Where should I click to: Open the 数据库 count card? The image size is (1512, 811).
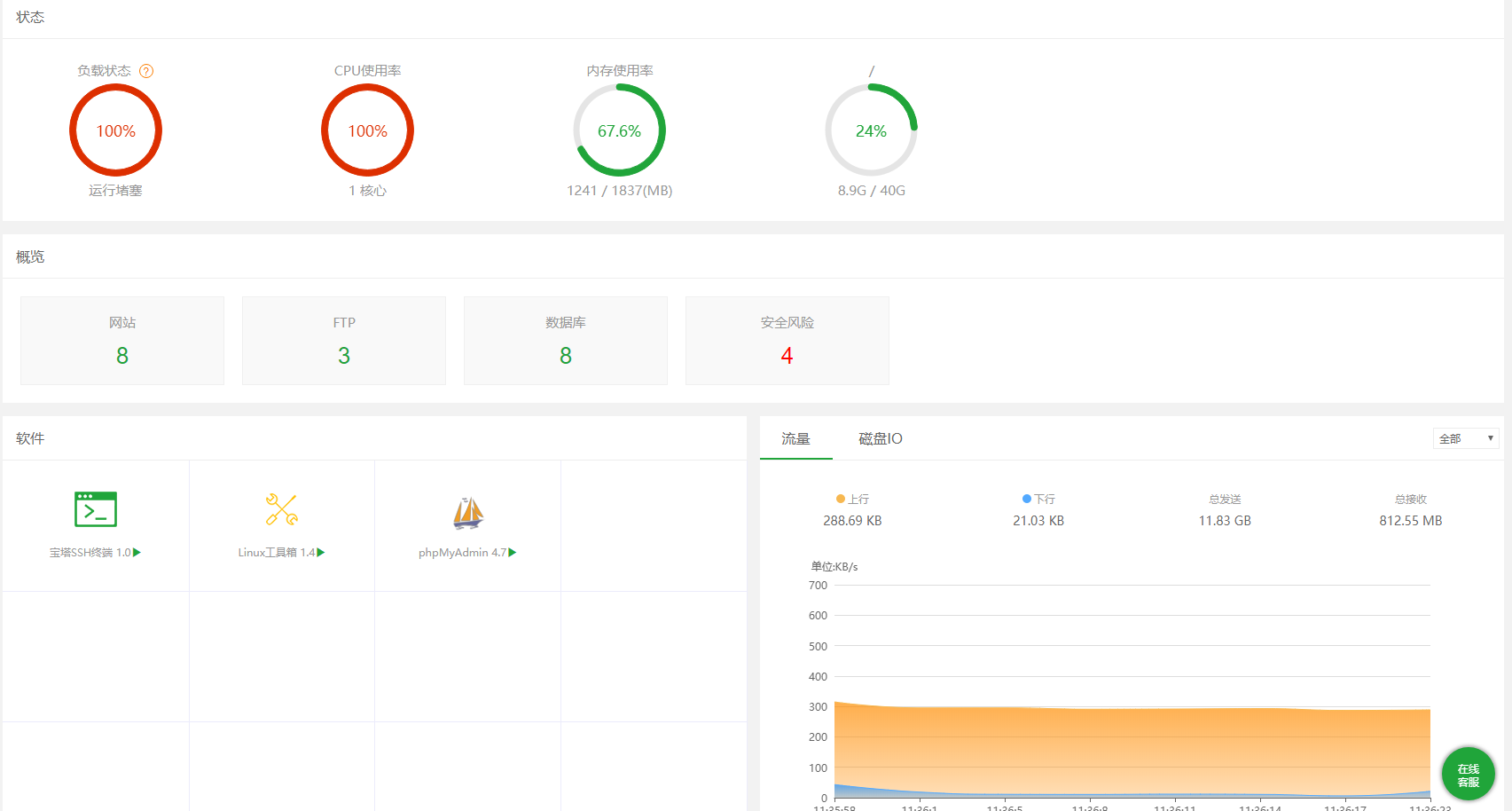(x=566, y=341)
